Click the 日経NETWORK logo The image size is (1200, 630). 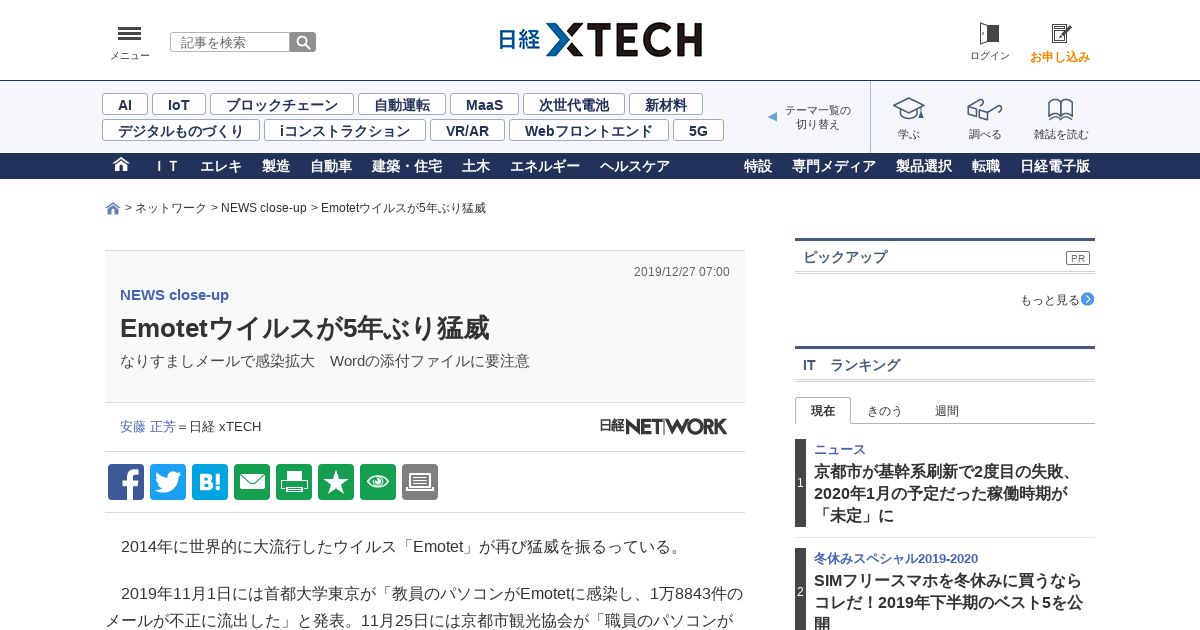click(663, 426)
